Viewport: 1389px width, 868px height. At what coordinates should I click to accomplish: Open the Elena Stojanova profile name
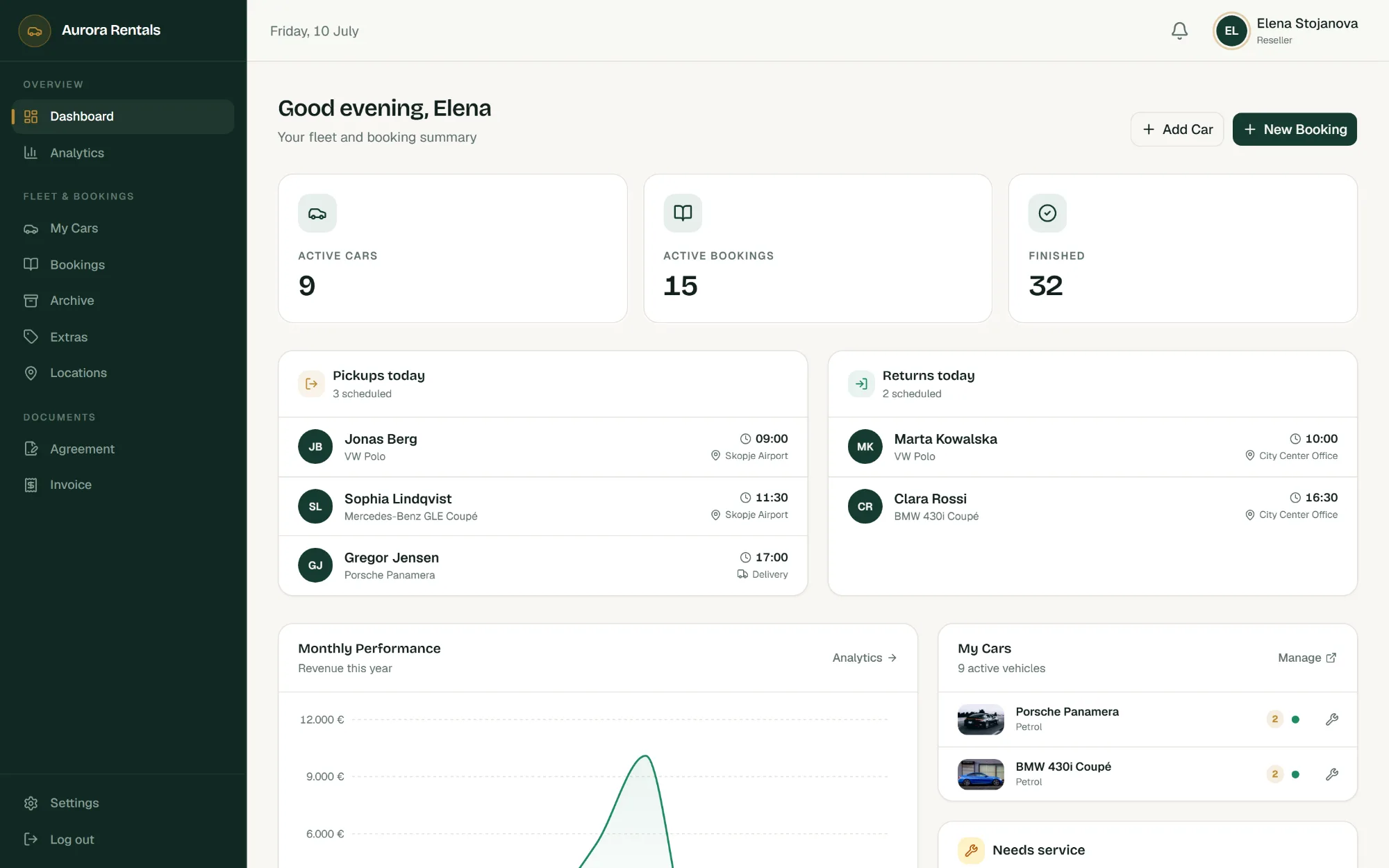[x=1307, y=24]
